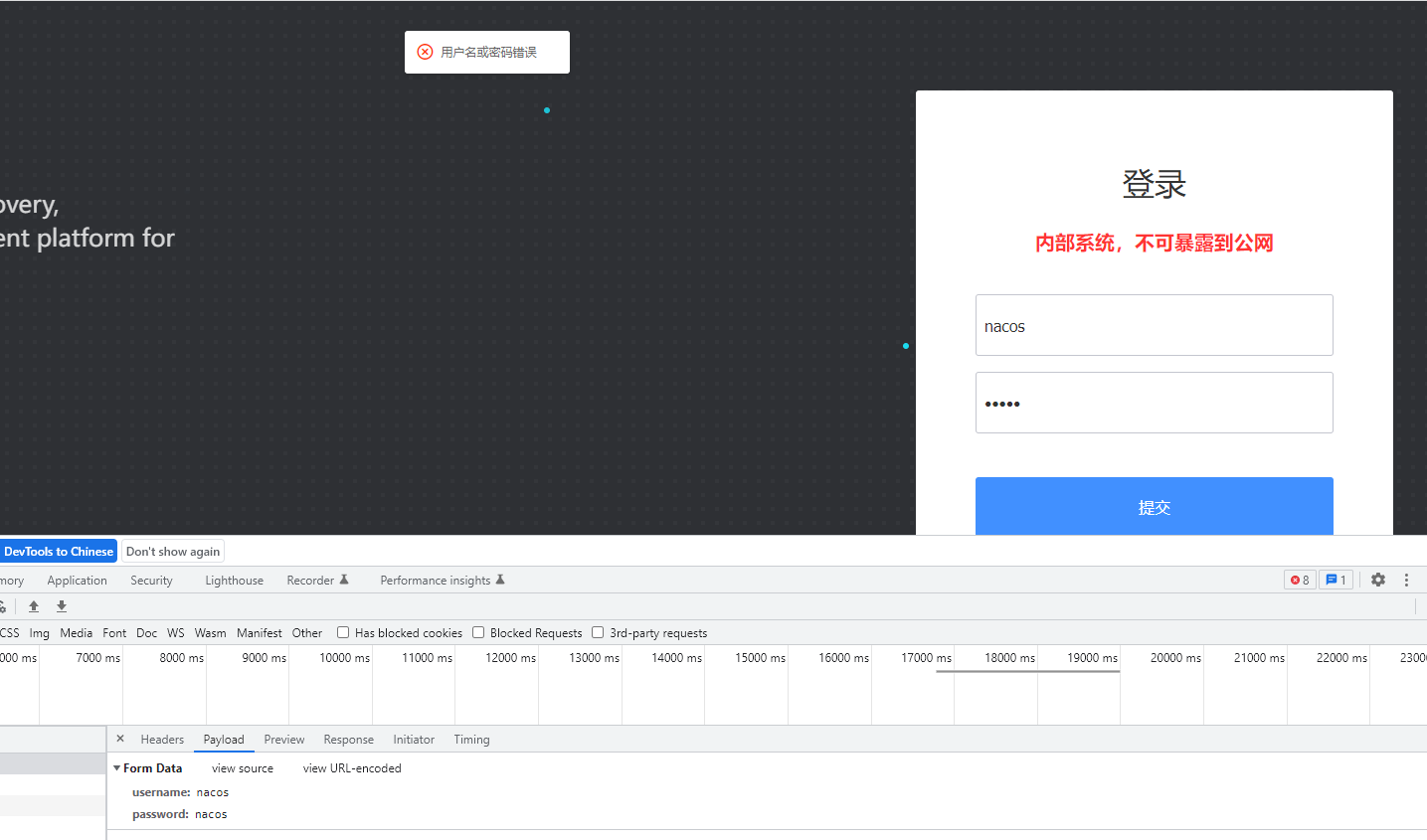
Task: Toggle Has blocked cookies checkbox
Action: point(343,632)
